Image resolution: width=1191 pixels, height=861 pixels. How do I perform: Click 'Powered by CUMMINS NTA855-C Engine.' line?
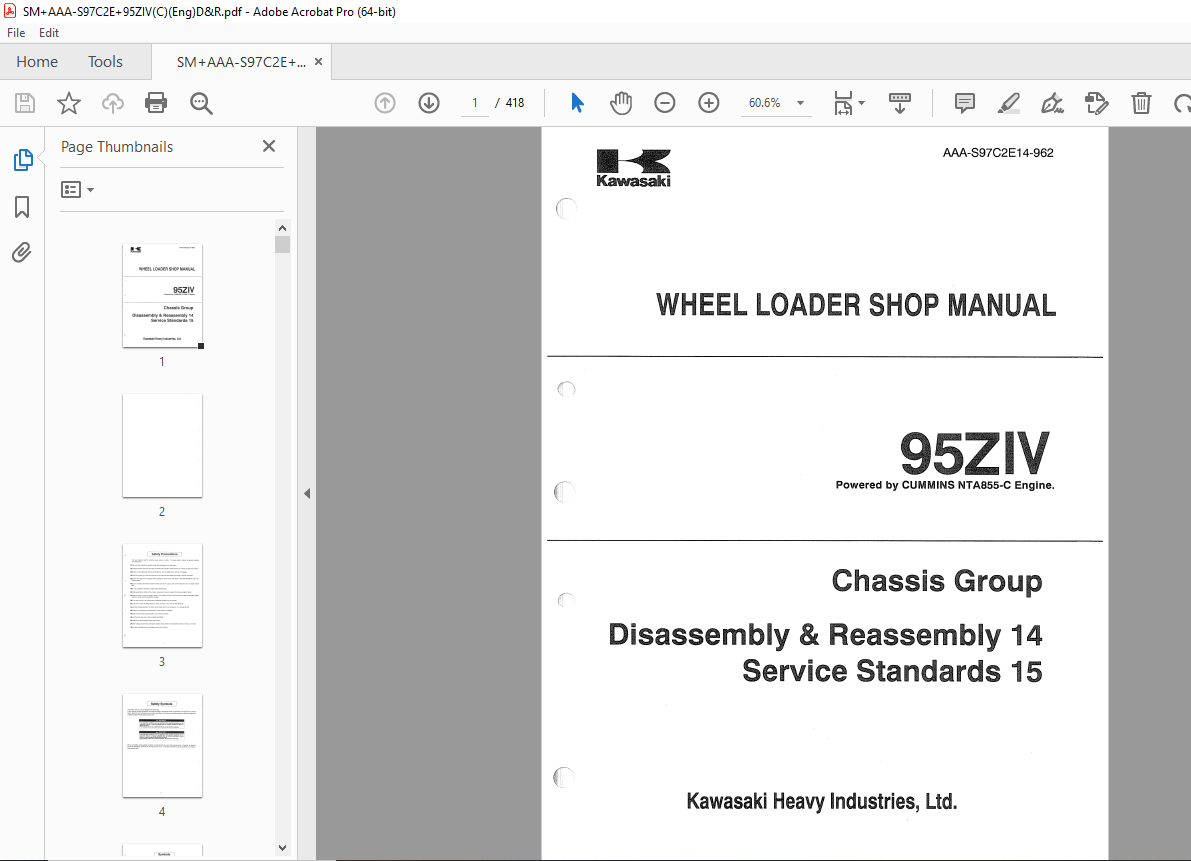point(945,485)
